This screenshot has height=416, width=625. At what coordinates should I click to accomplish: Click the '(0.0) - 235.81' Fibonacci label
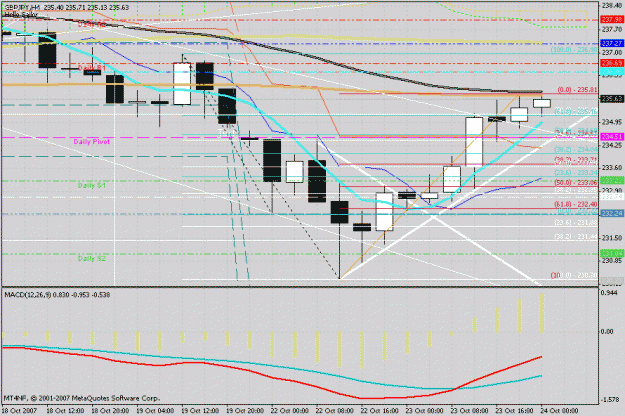tap(577, 90)
